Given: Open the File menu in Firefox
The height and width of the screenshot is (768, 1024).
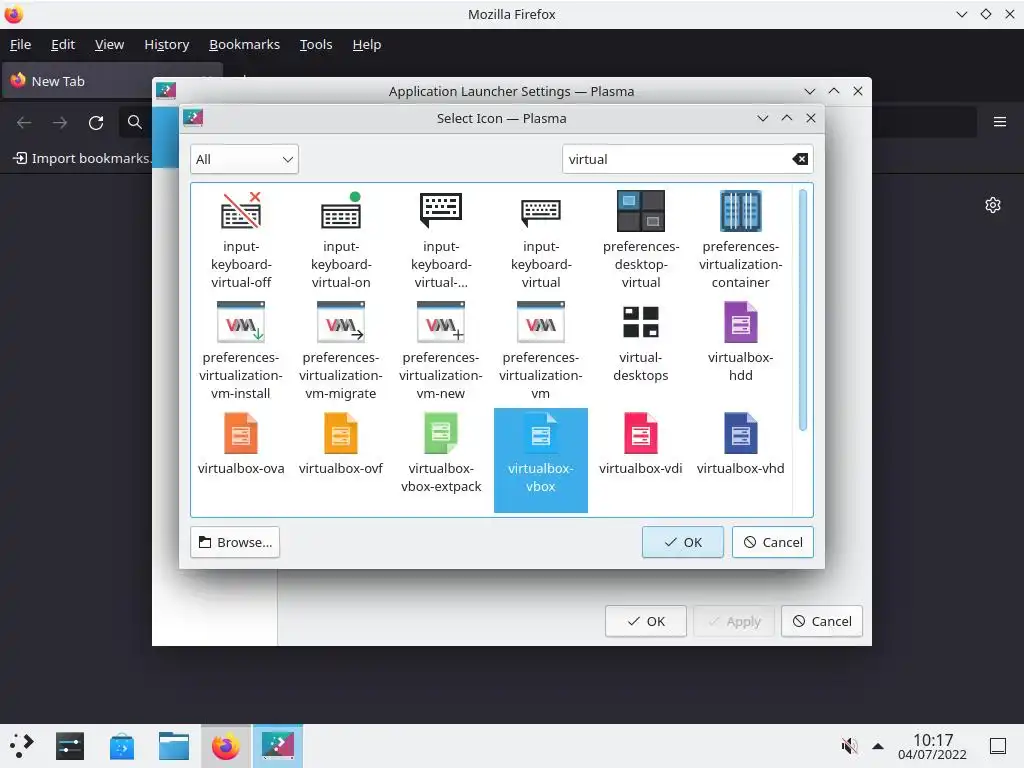Looking at the screenshot, I should (x=20, y=44).
